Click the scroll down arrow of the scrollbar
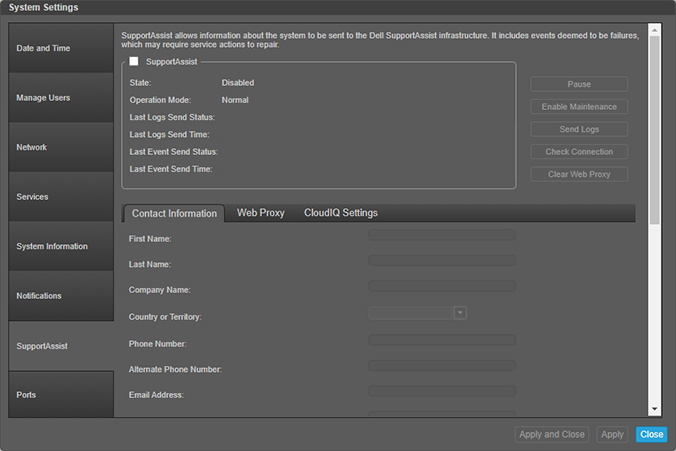The image size is (676, 451). [x=654, y=409]
